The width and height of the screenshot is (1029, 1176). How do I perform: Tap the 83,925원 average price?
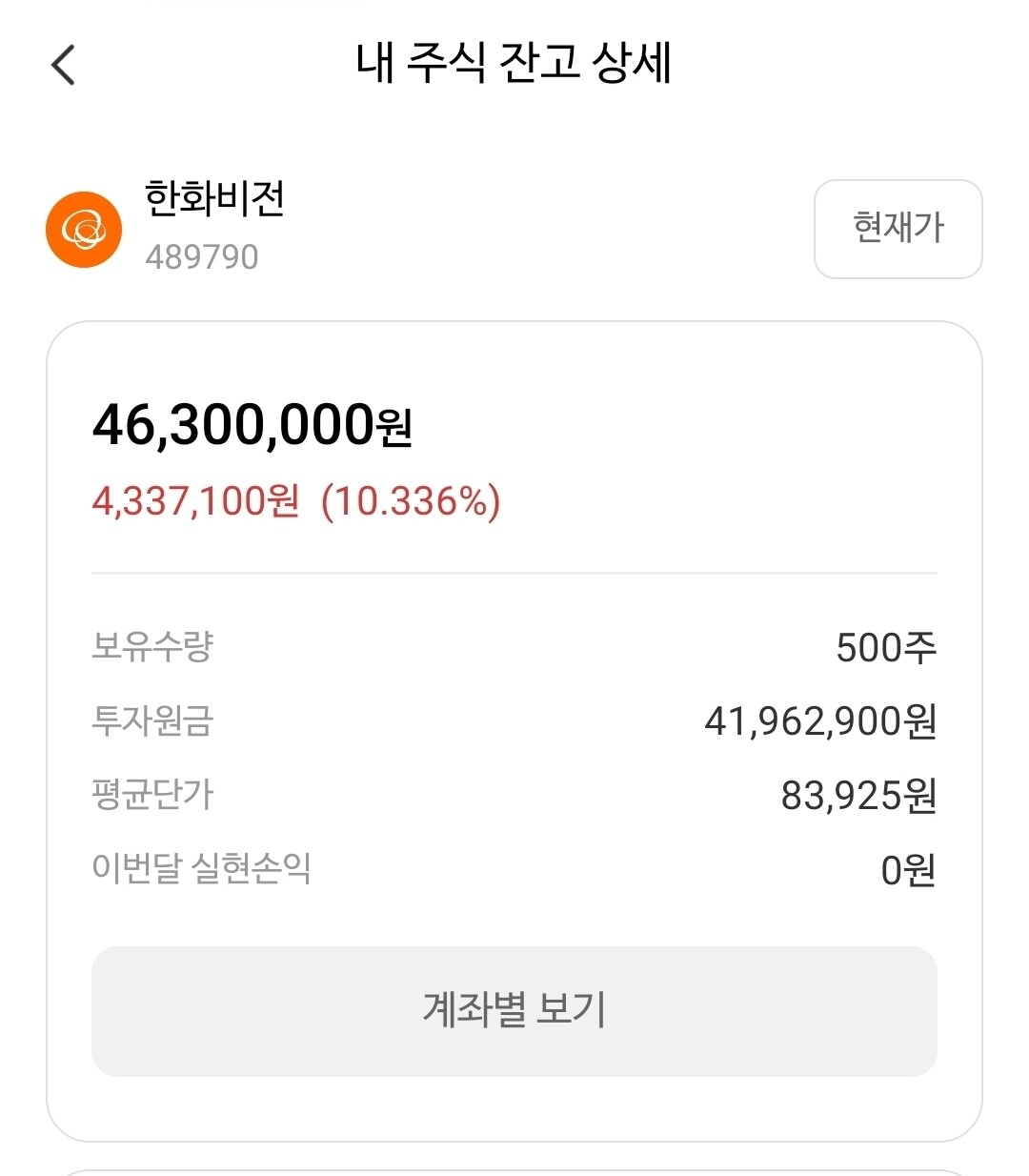pos(858,795)
